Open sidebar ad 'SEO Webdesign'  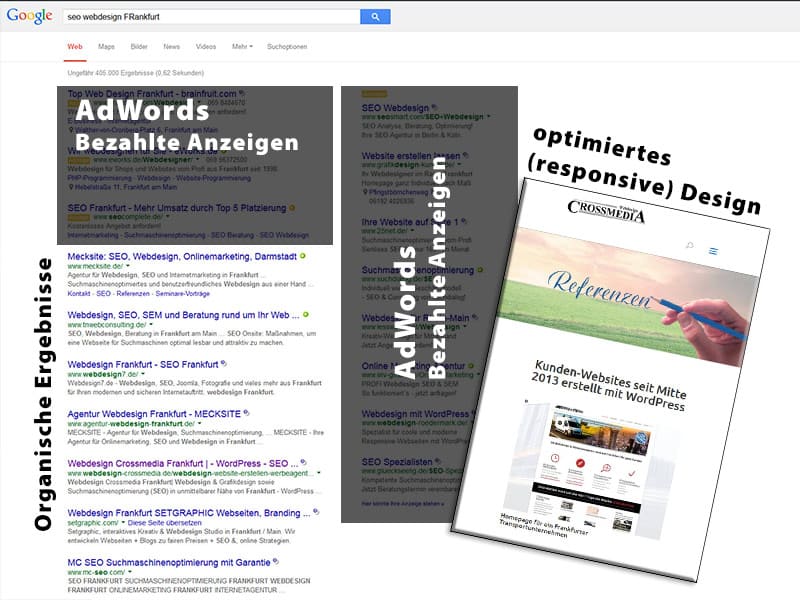coord(395,108)
